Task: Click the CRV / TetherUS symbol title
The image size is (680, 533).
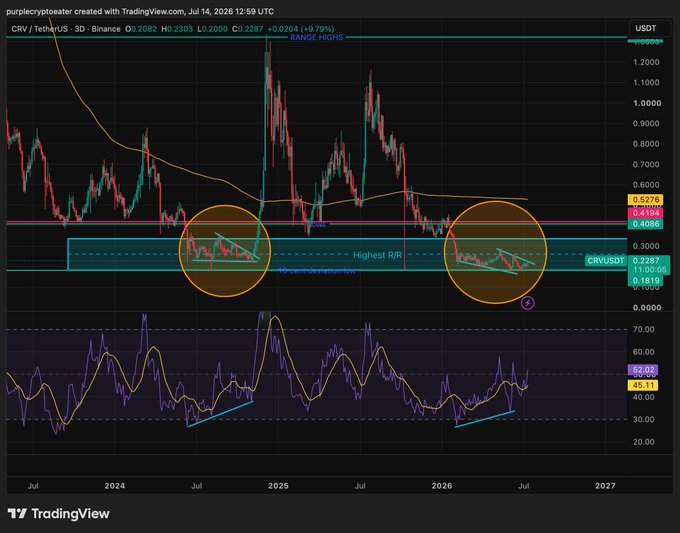Action: tap(41, 29)
